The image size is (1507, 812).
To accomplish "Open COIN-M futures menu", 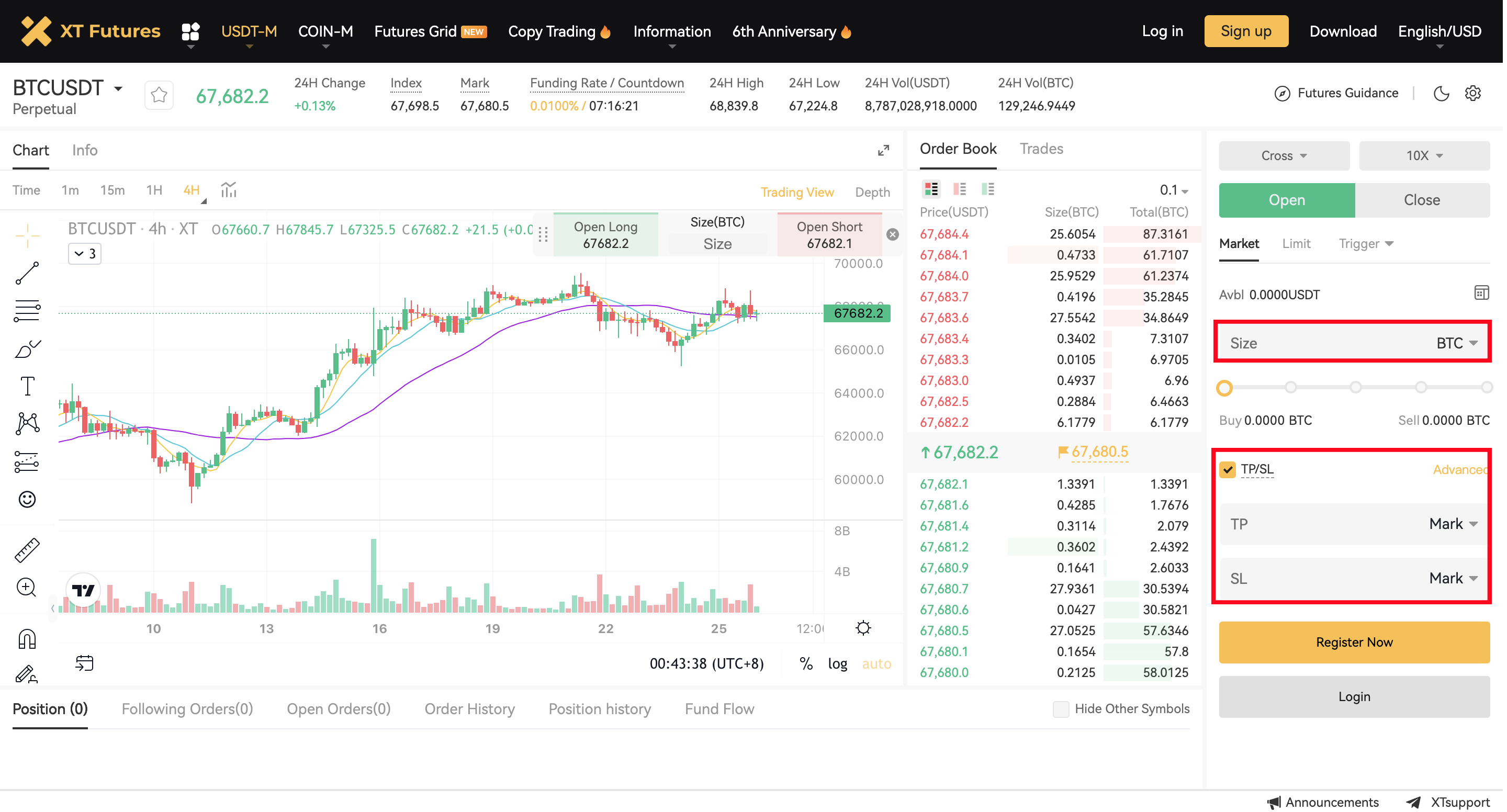I will tap(327, 31).
